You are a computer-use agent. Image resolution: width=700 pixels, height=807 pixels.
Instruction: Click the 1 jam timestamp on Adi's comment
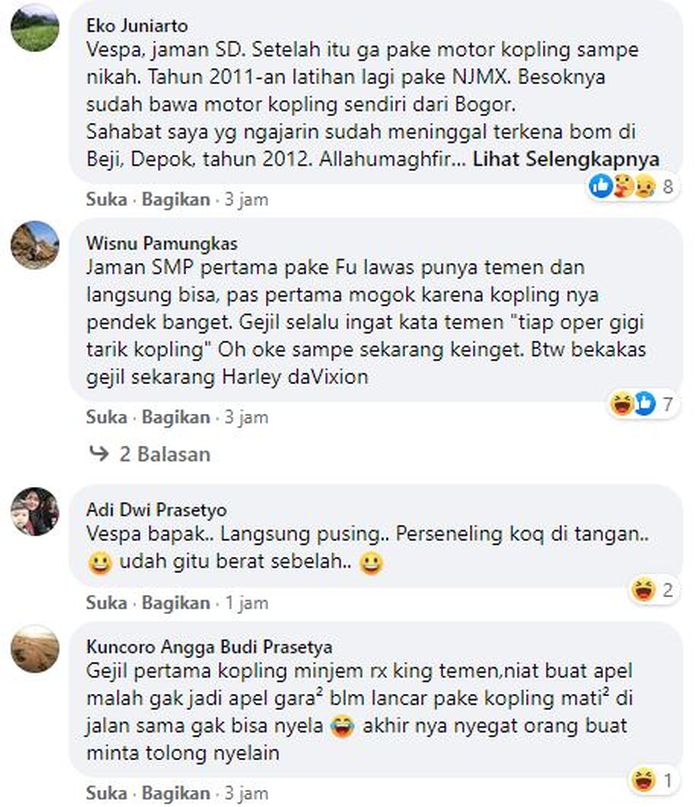tap(247, 603)
